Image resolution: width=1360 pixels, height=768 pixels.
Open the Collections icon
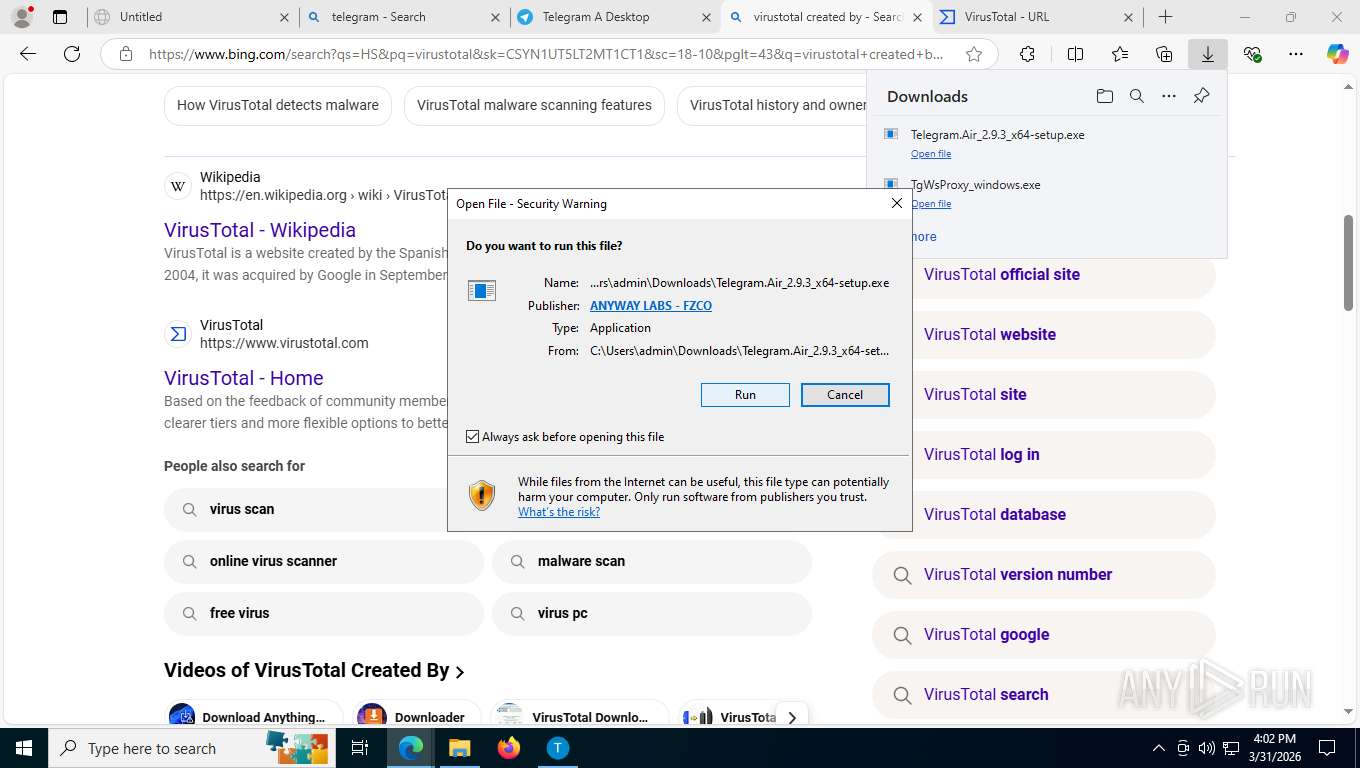1164,55
